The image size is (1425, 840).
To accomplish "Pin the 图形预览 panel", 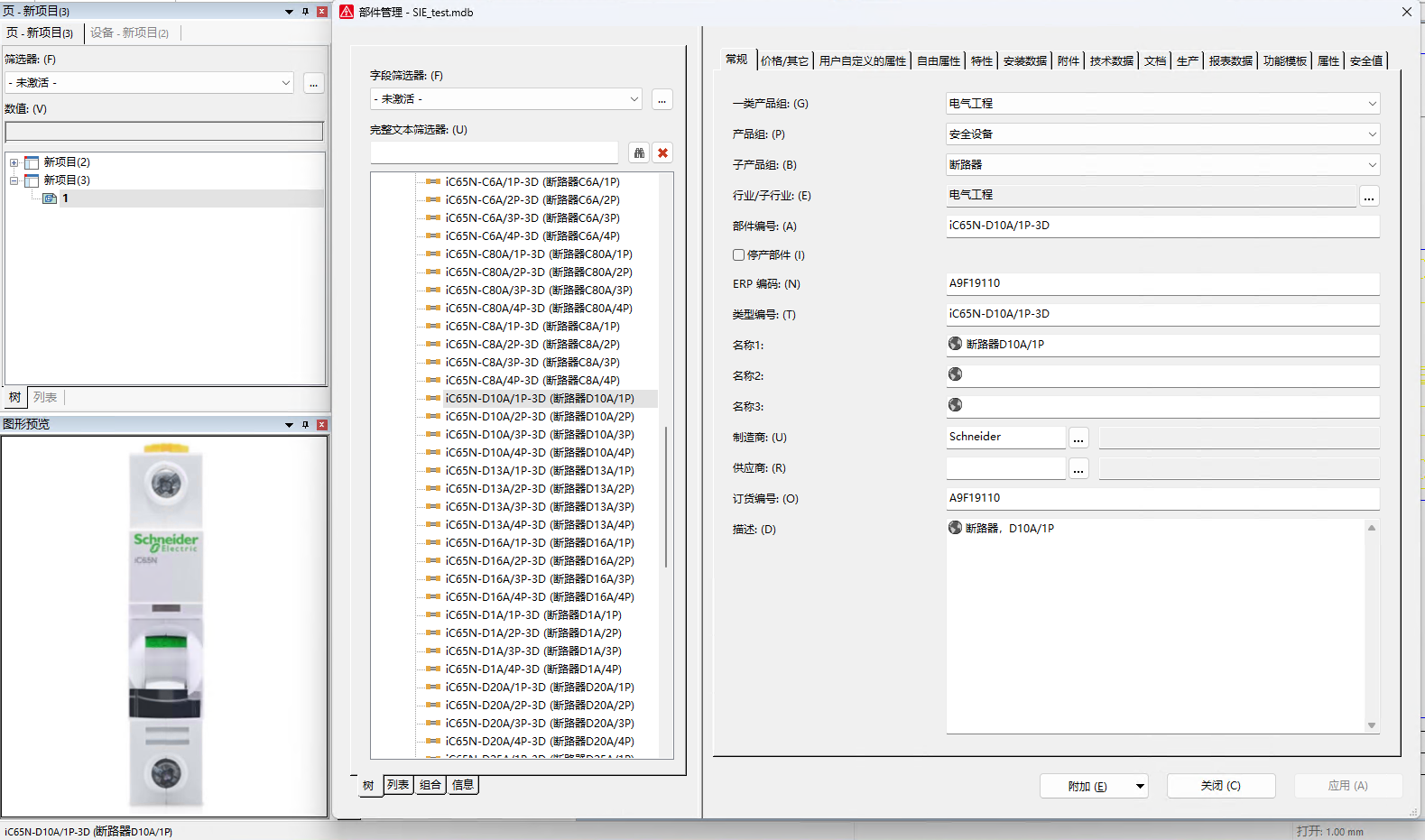I will pyautogui.click(x=305, y=424).
